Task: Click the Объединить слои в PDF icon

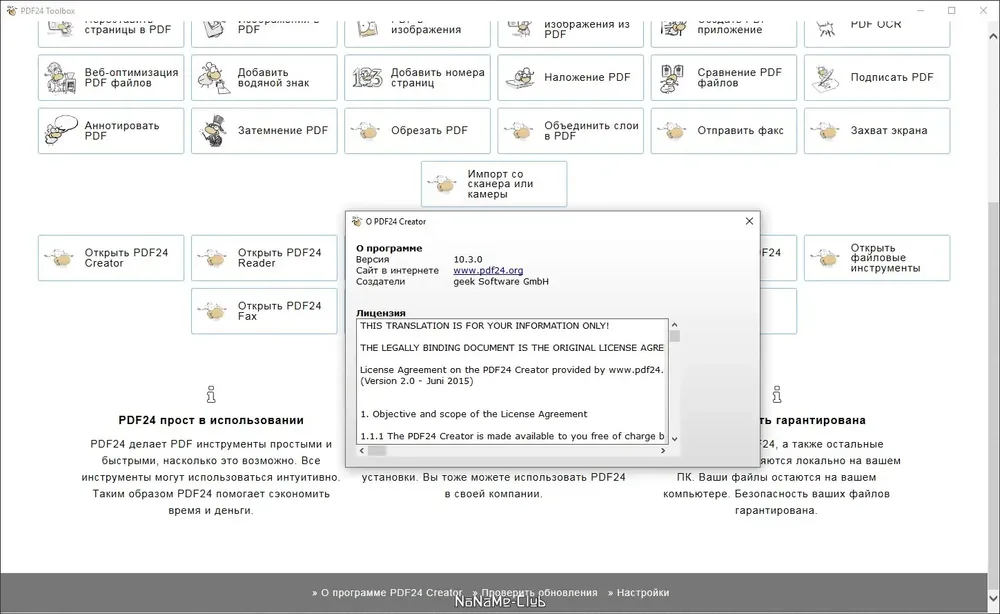Action: click(519, 131)
